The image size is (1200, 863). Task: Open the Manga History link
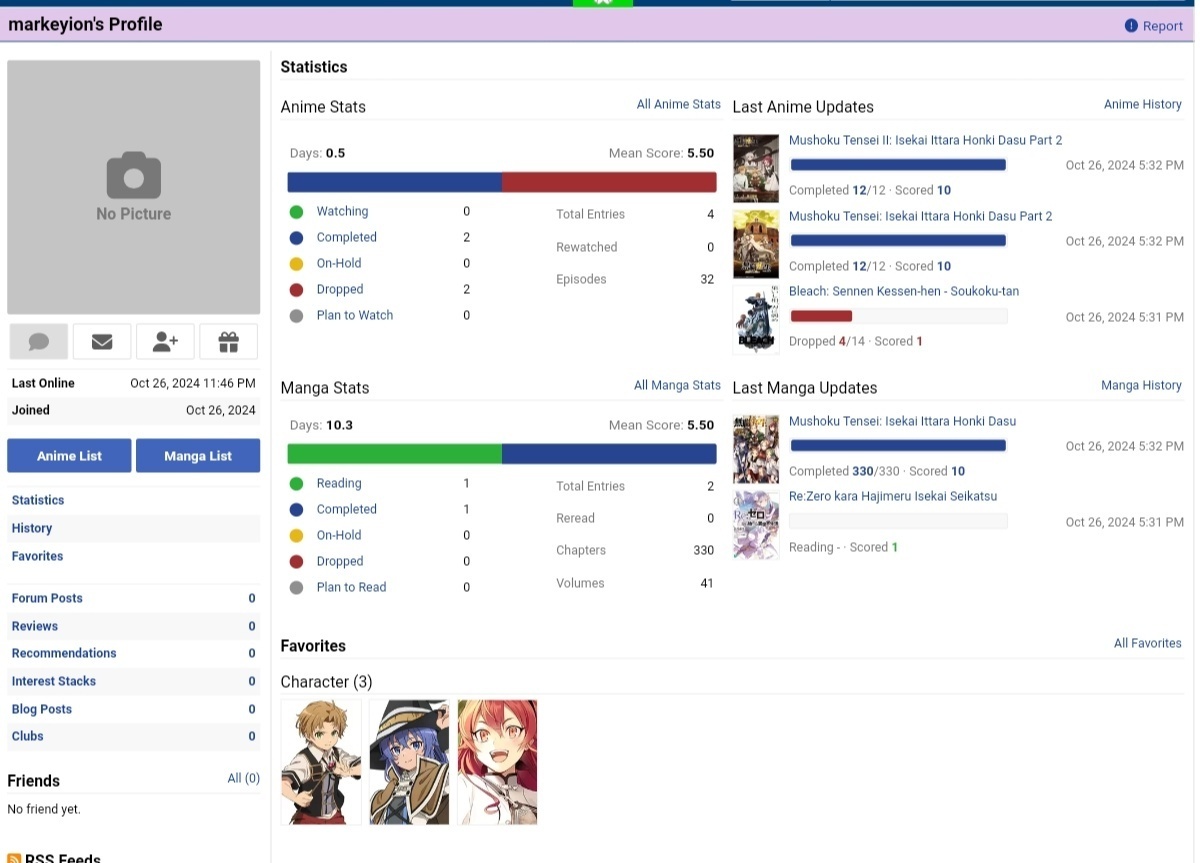tap(1141, 385)
